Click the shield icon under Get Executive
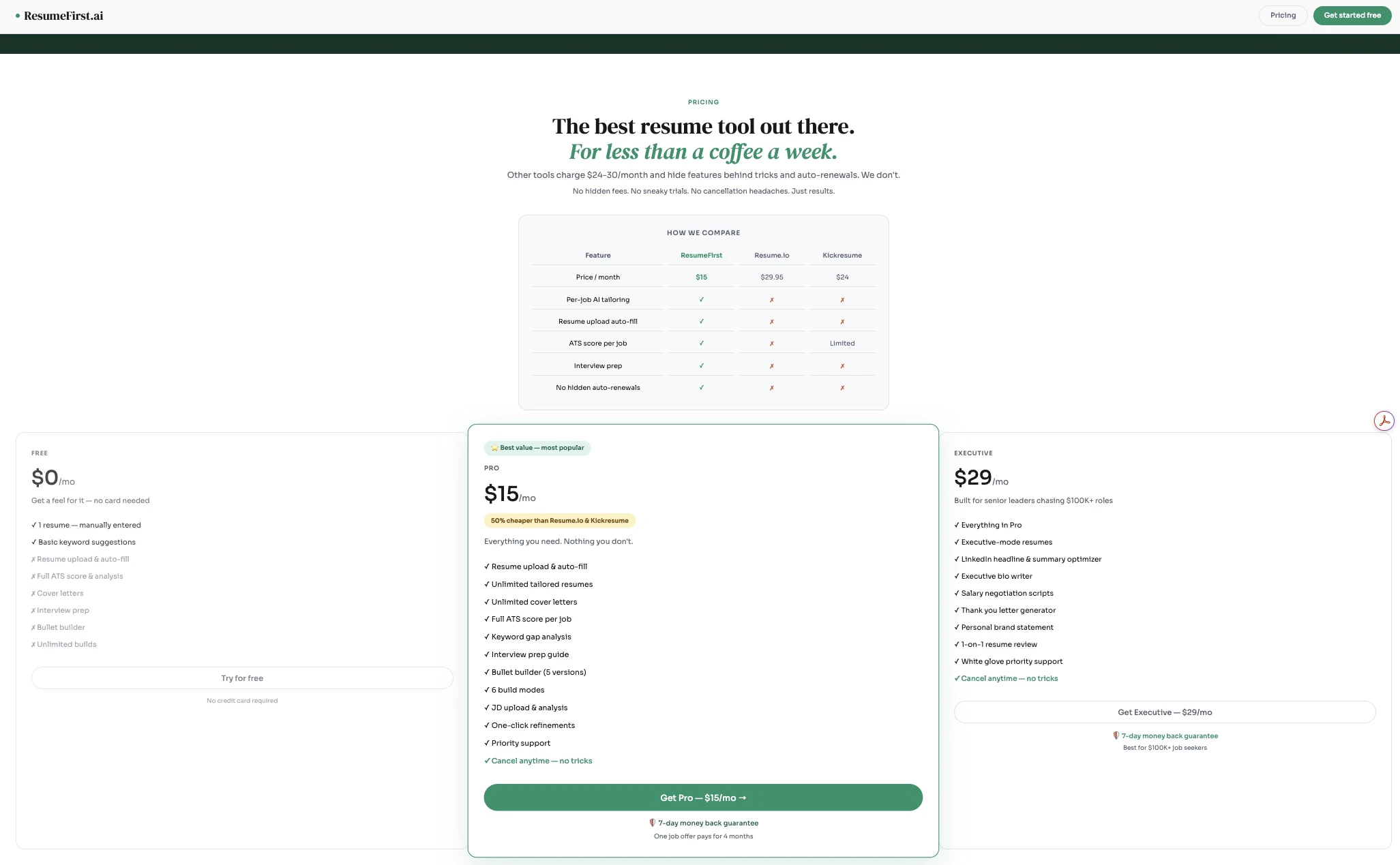The image size is (1400, 865). point(1116,735)
